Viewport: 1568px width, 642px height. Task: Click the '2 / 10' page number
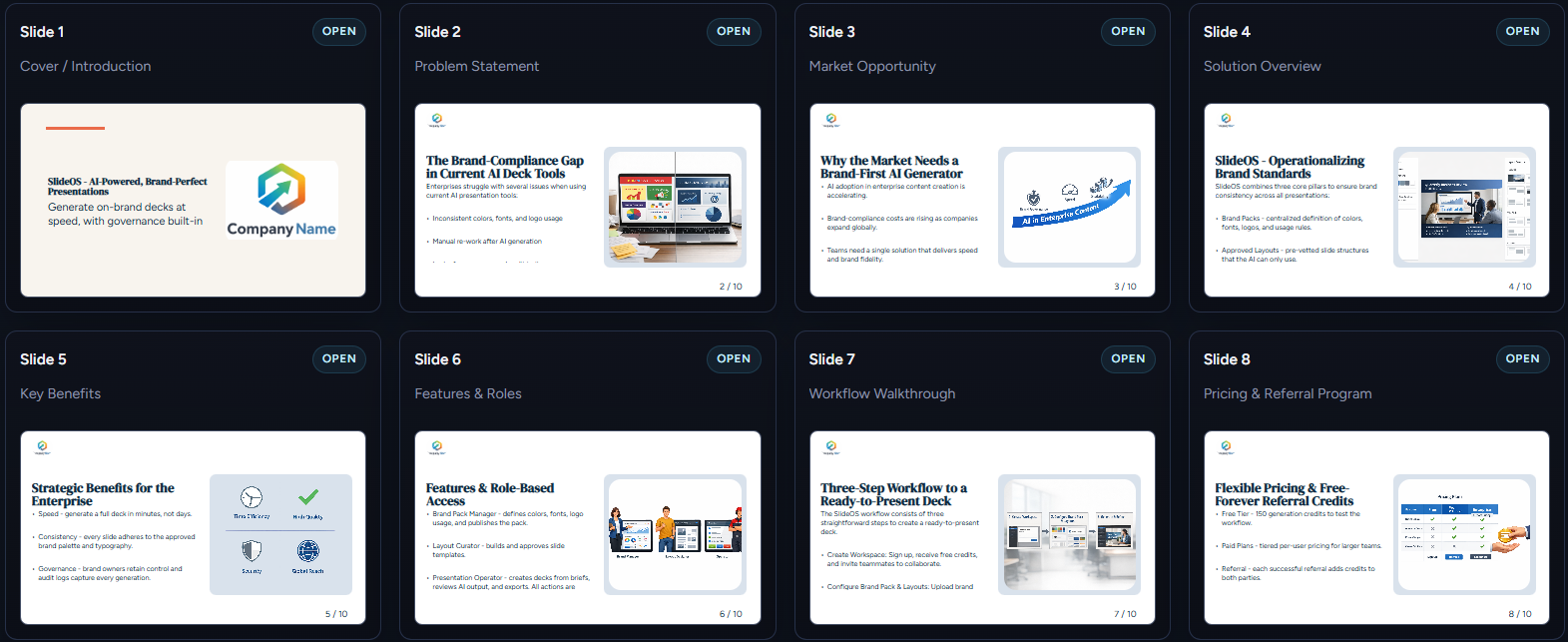coord(731,287)
